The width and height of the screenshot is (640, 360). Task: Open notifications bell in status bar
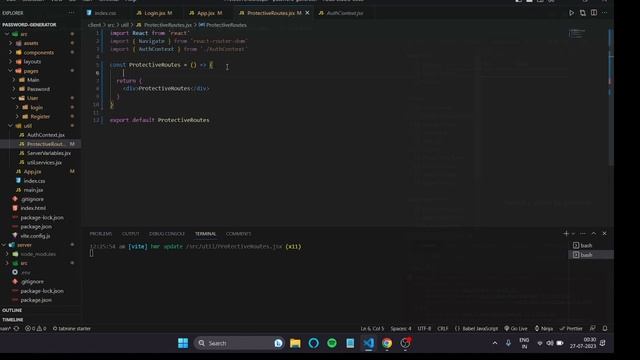coord(605,328)
